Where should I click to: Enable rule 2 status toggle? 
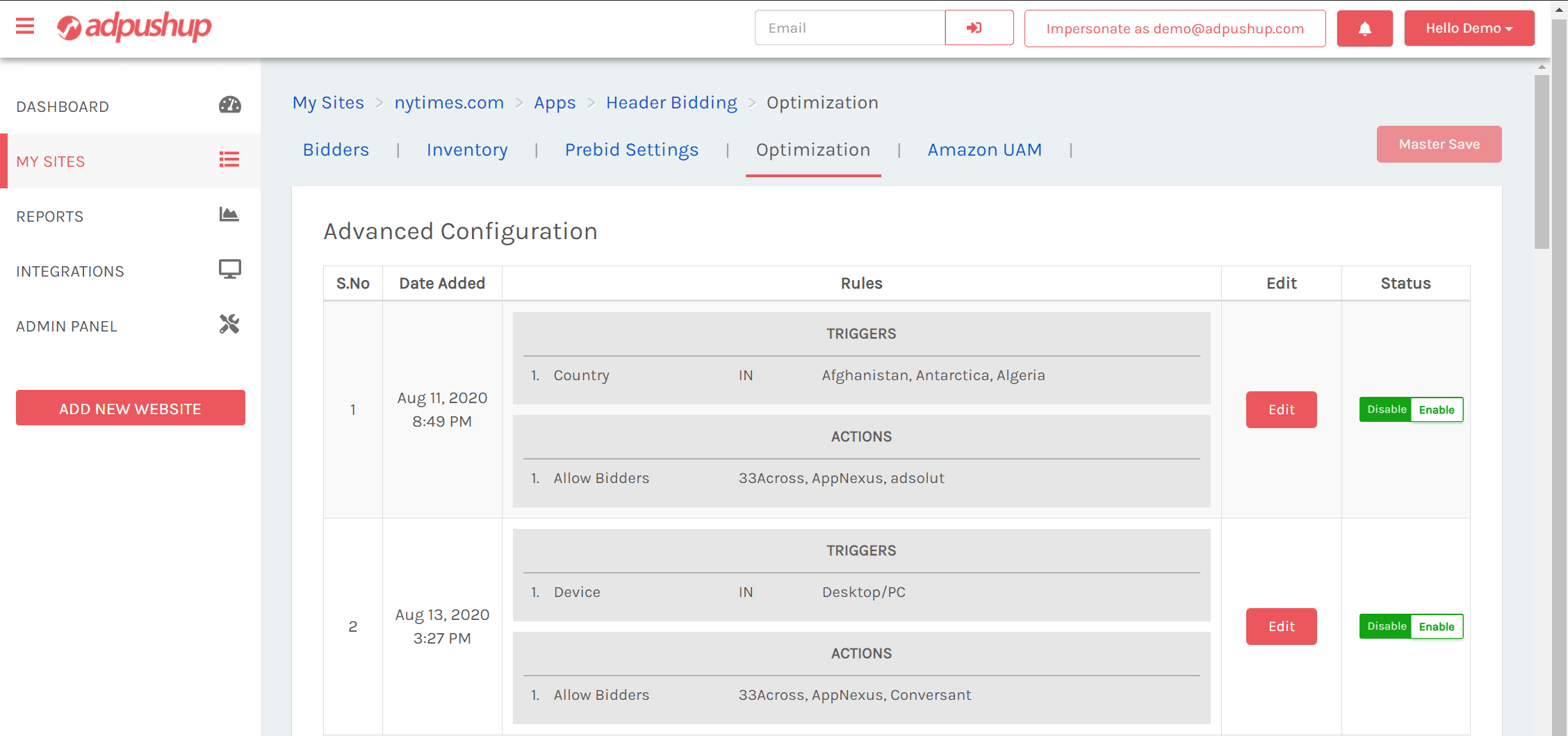pyautogui.click(x=1436, y=627)
